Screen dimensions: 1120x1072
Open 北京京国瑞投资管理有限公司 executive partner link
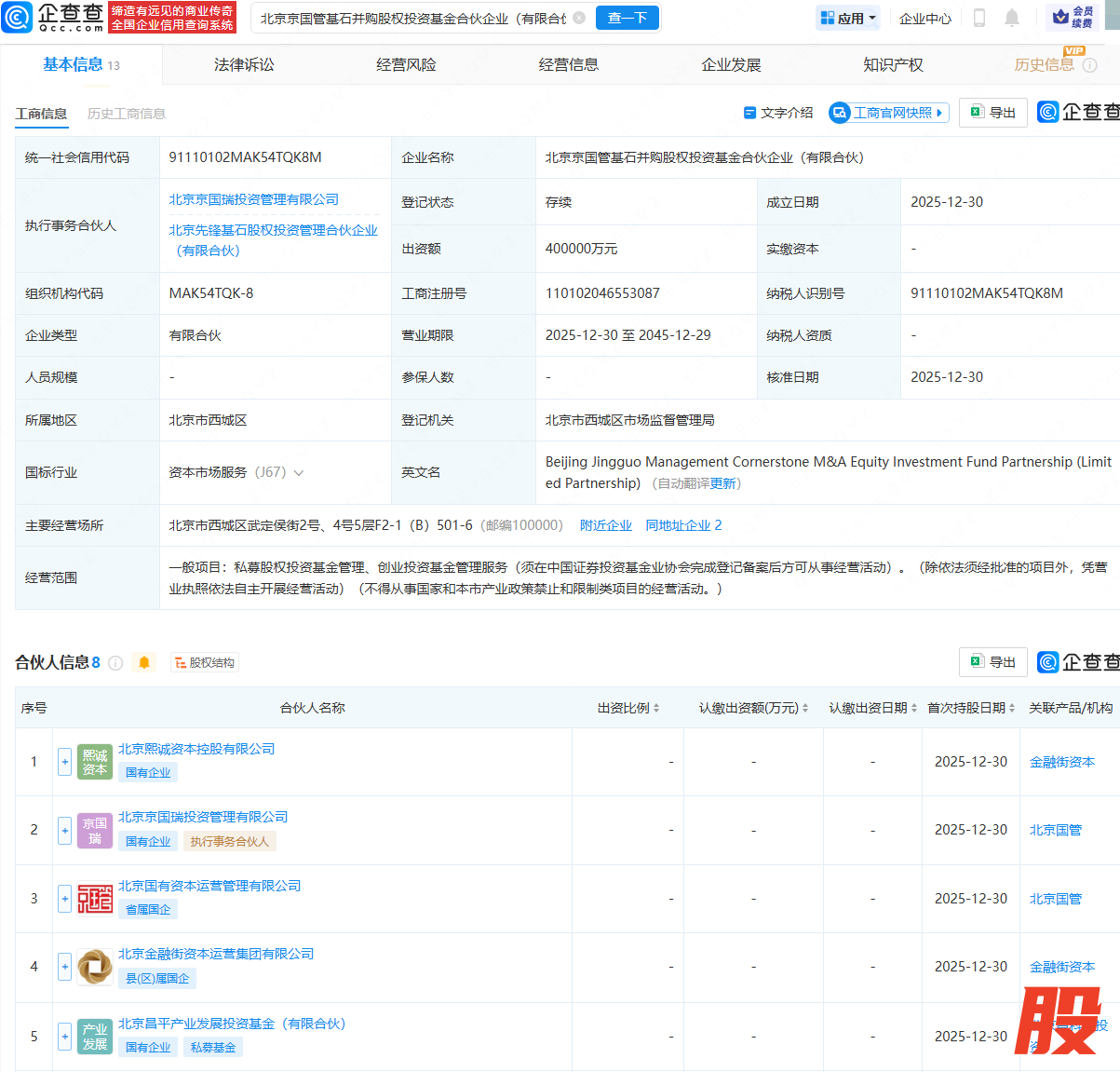(x=253, y=199)
